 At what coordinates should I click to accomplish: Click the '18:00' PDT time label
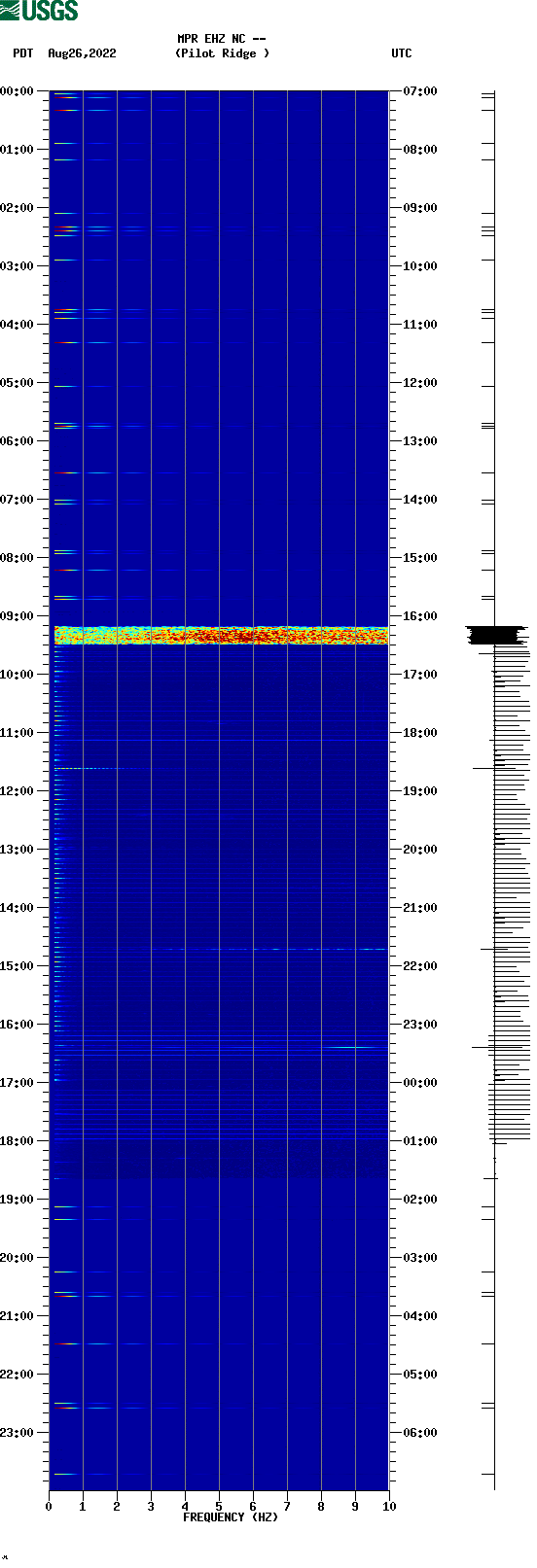coord(17,1141)
